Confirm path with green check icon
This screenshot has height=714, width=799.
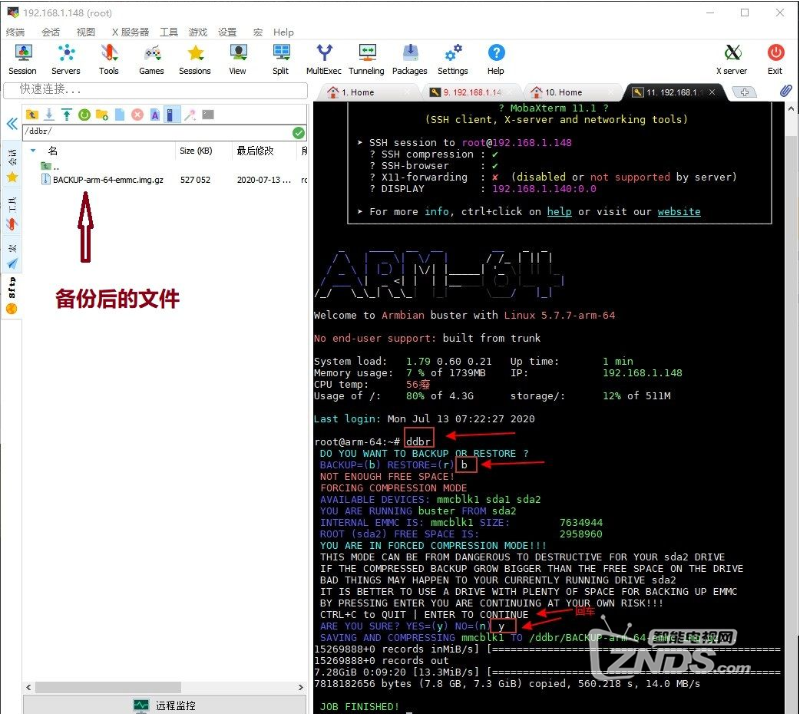tap(299, 133)
